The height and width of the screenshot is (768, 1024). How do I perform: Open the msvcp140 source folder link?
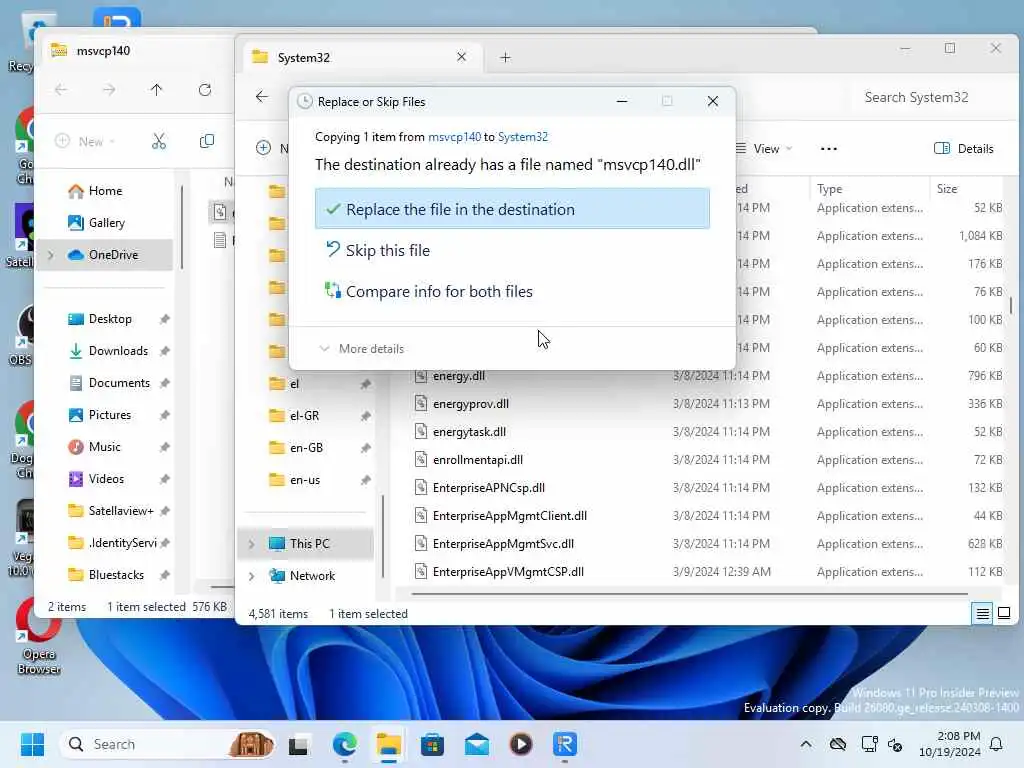tap(454, 137)
